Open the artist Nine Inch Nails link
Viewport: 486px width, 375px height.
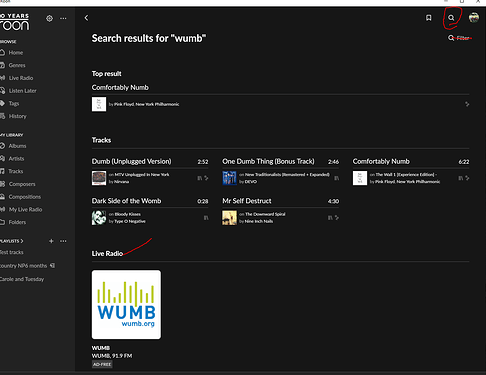point(259,221)
